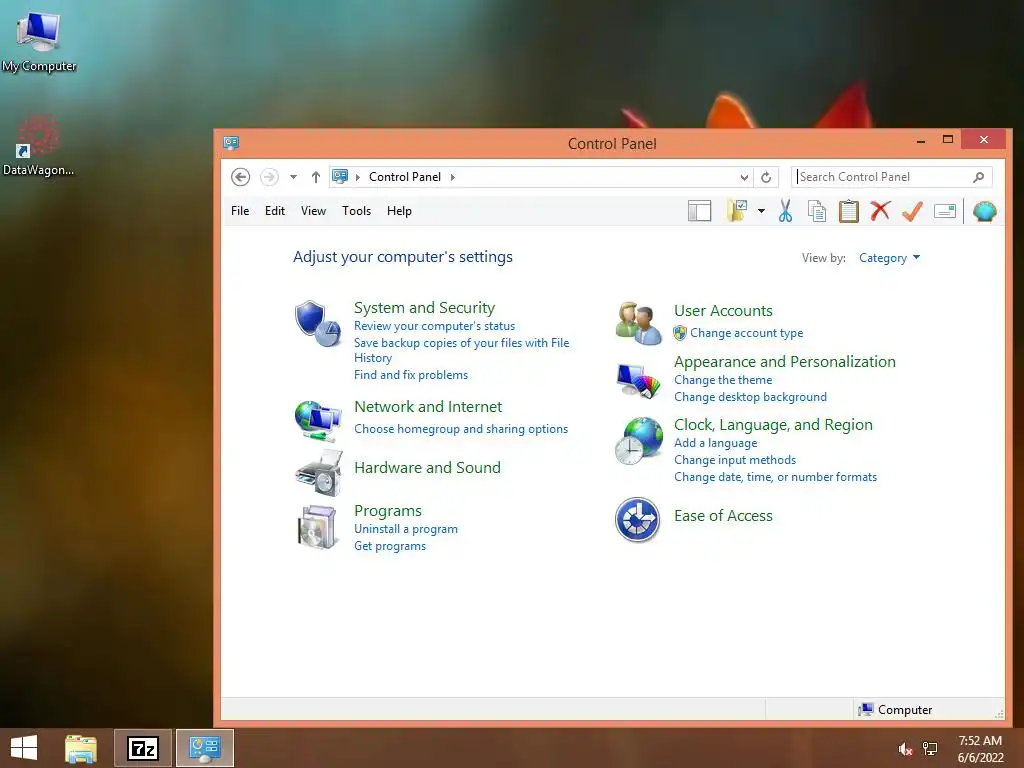Click the Programs disc box icon
Viewport: 1024px width, 768px height.
coord(317,527)
